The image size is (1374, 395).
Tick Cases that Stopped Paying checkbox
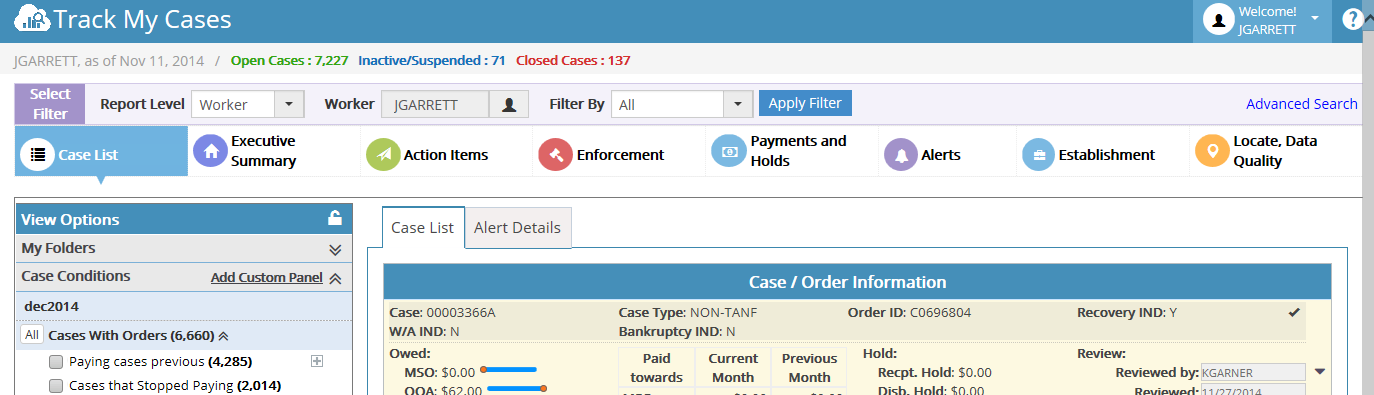[56, 385]
